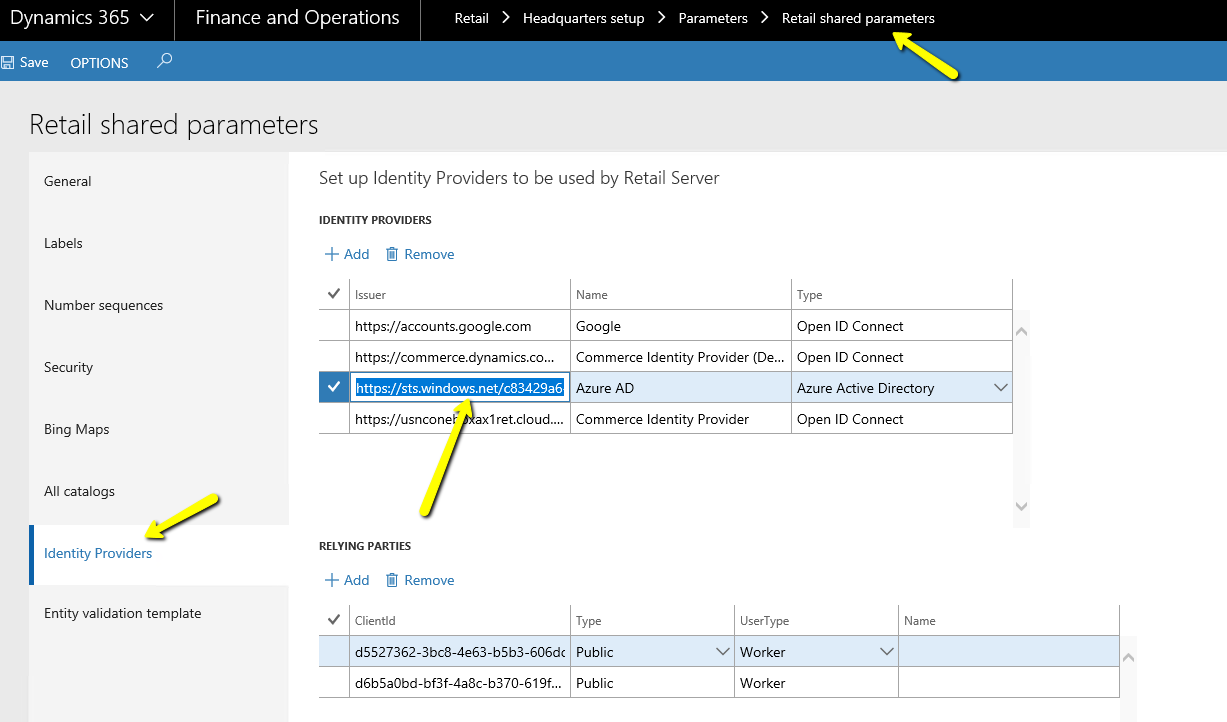
Task: Remove the selected identity provider
Action: (420, 254)
